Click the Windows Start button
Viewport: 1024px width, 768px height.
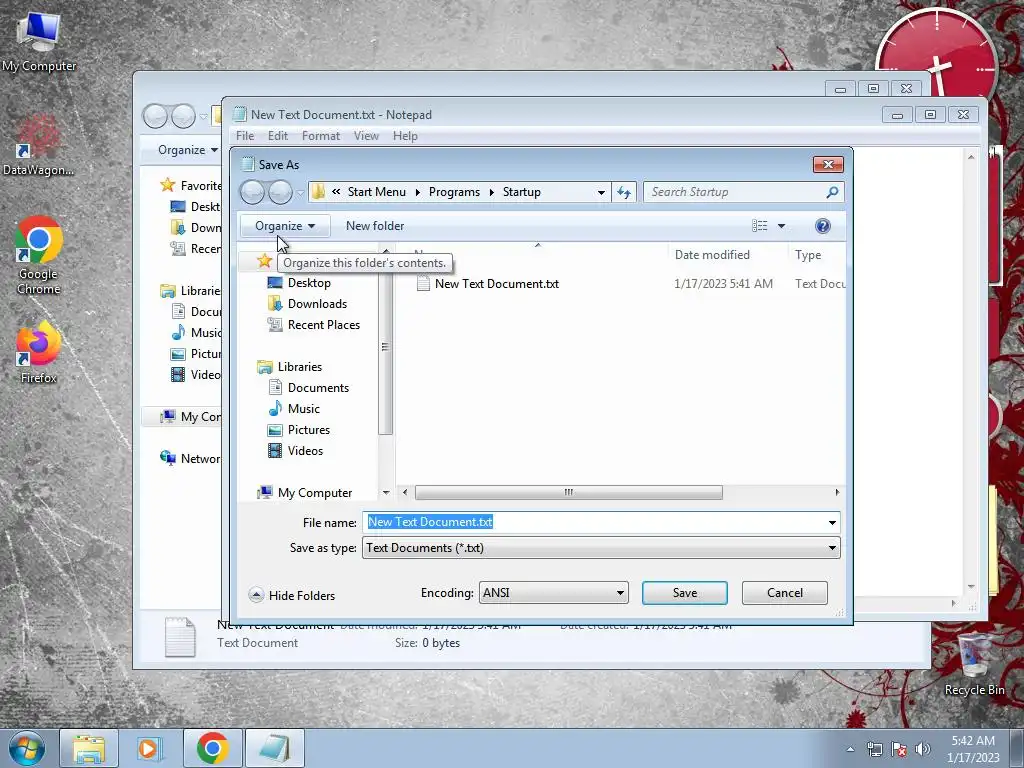(27, 748)
